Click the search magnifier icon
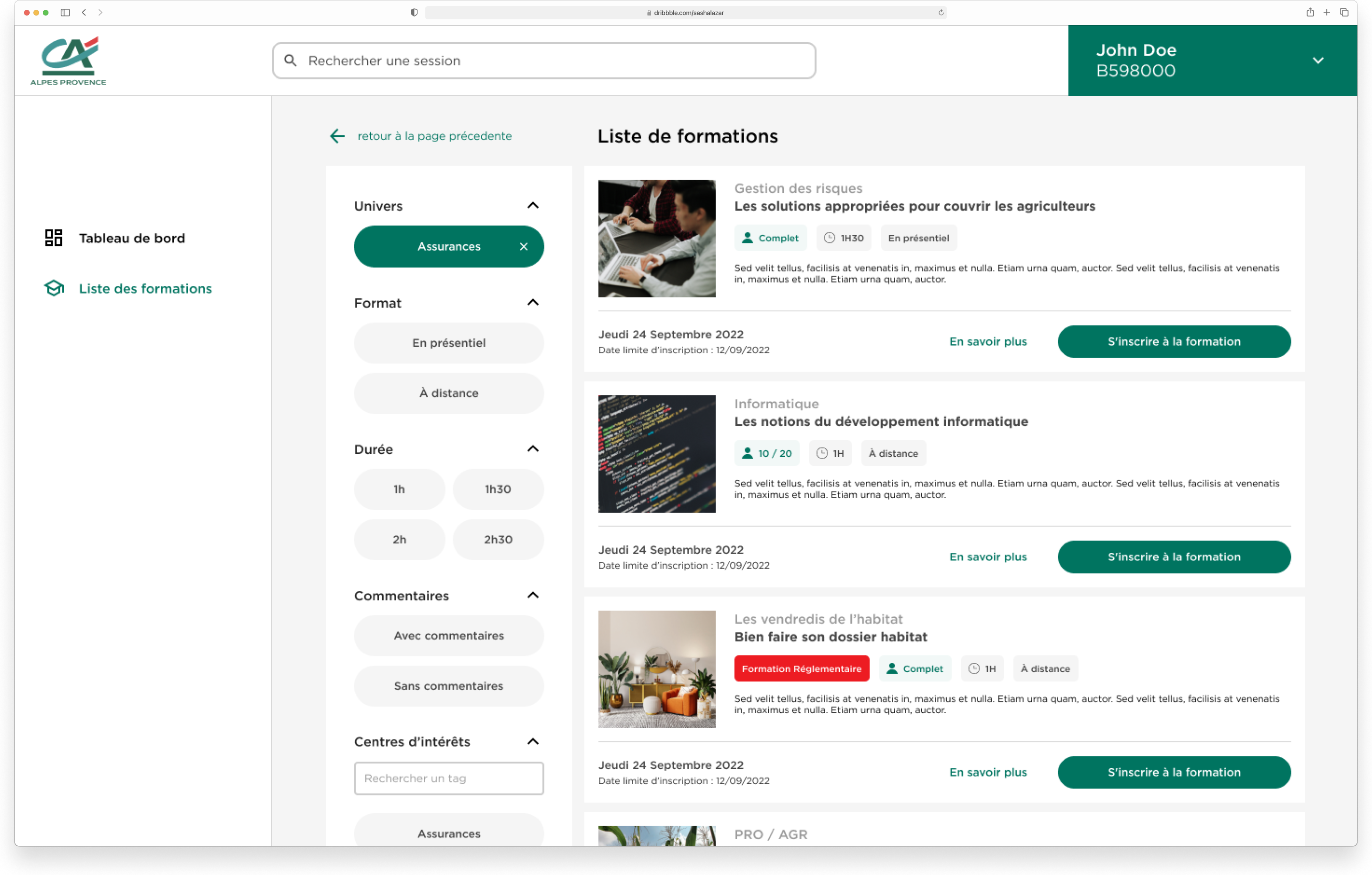This screenshot has width=1372, height=875. [291, 60]
